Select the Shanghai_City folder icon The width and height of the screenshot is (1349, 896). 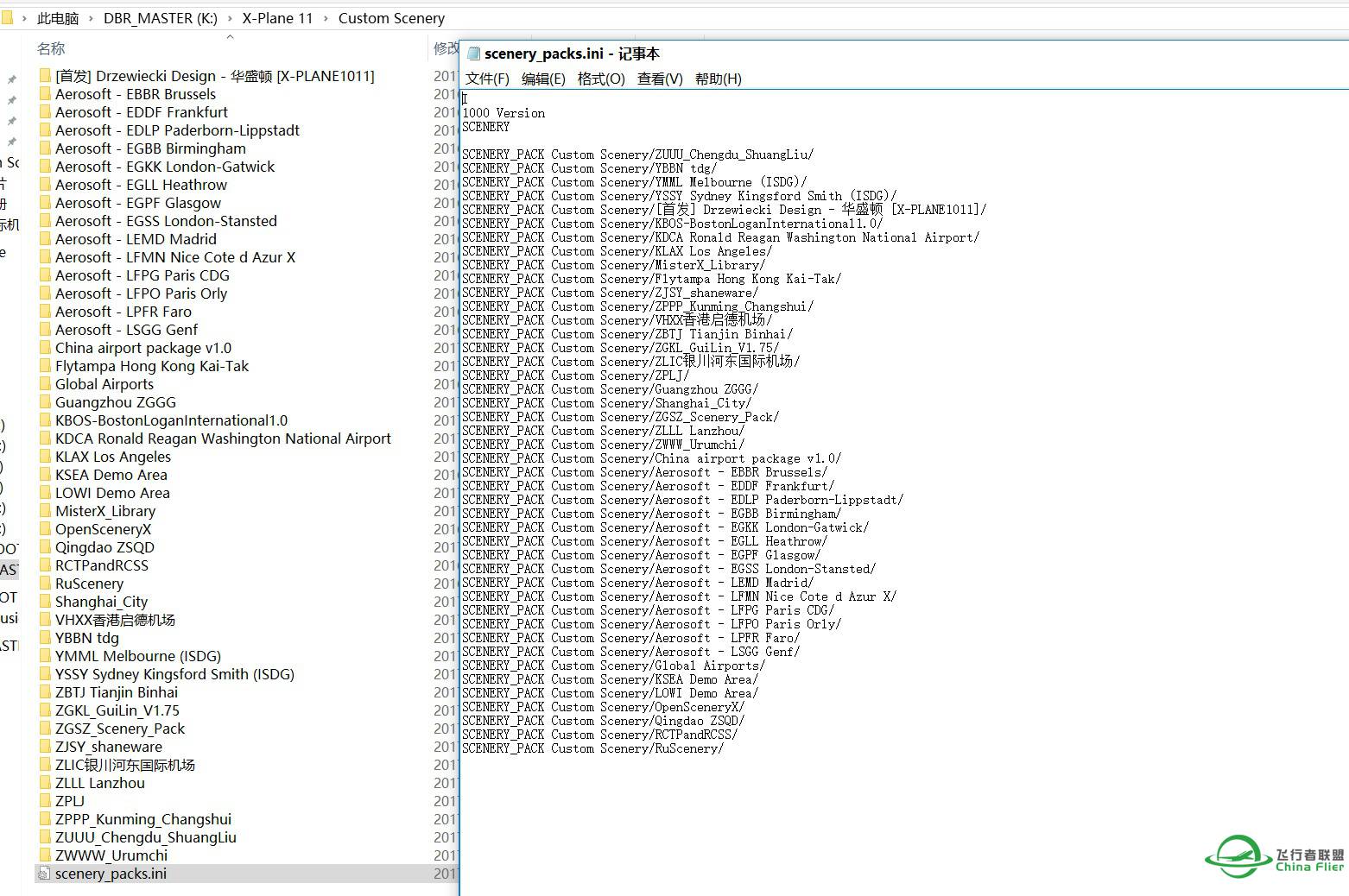(x=45, y=602)
